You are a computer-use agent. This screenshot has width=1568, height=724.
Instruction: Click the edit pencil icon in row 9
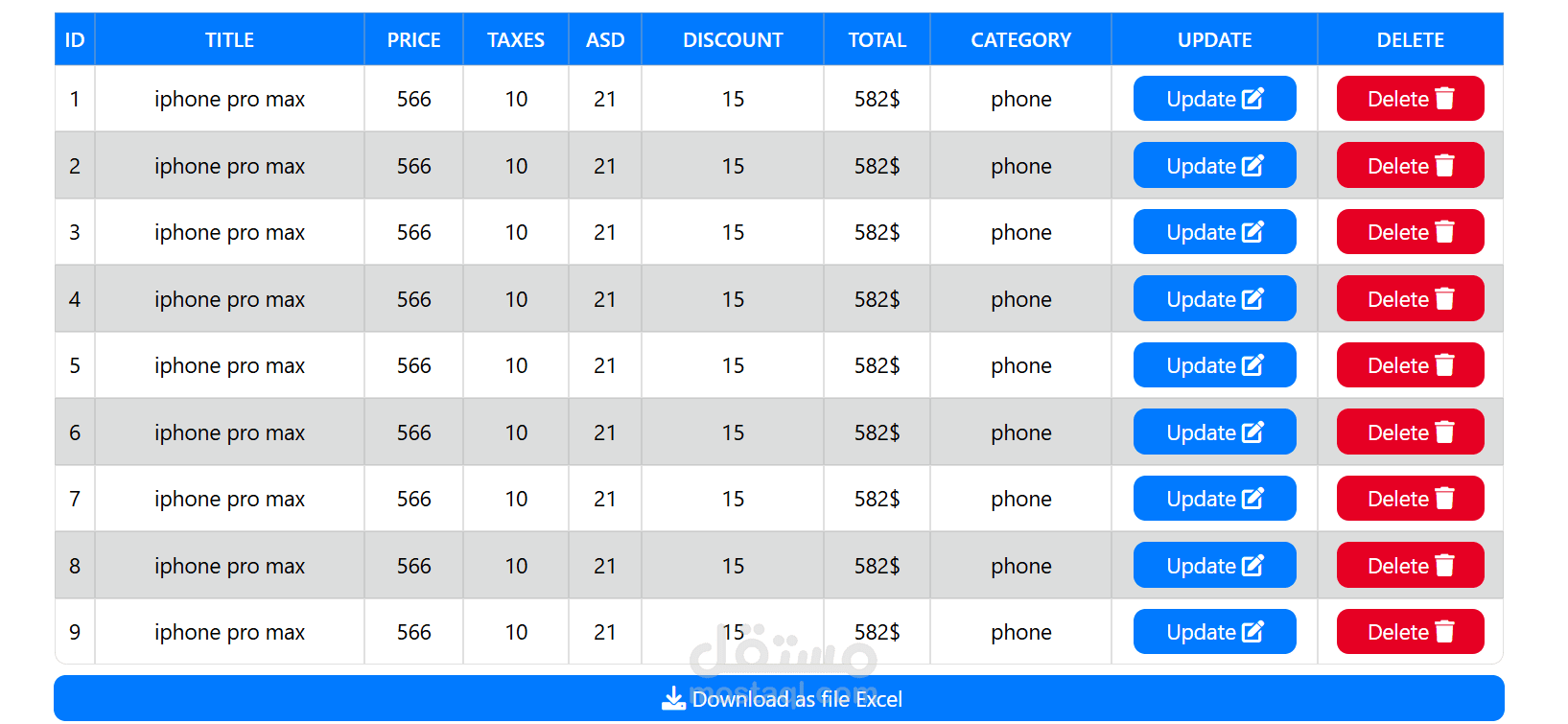(x=1252, y=632)
